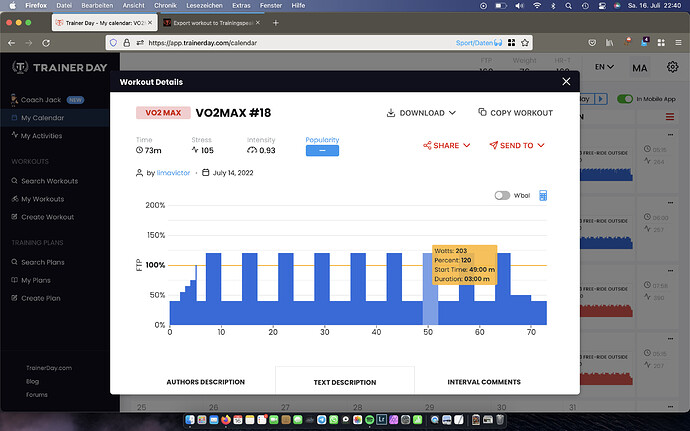Viewport: 690px width, 431px height.
Task: Open the QR code extension icon in URL bar
Action: tap(511, 43)
